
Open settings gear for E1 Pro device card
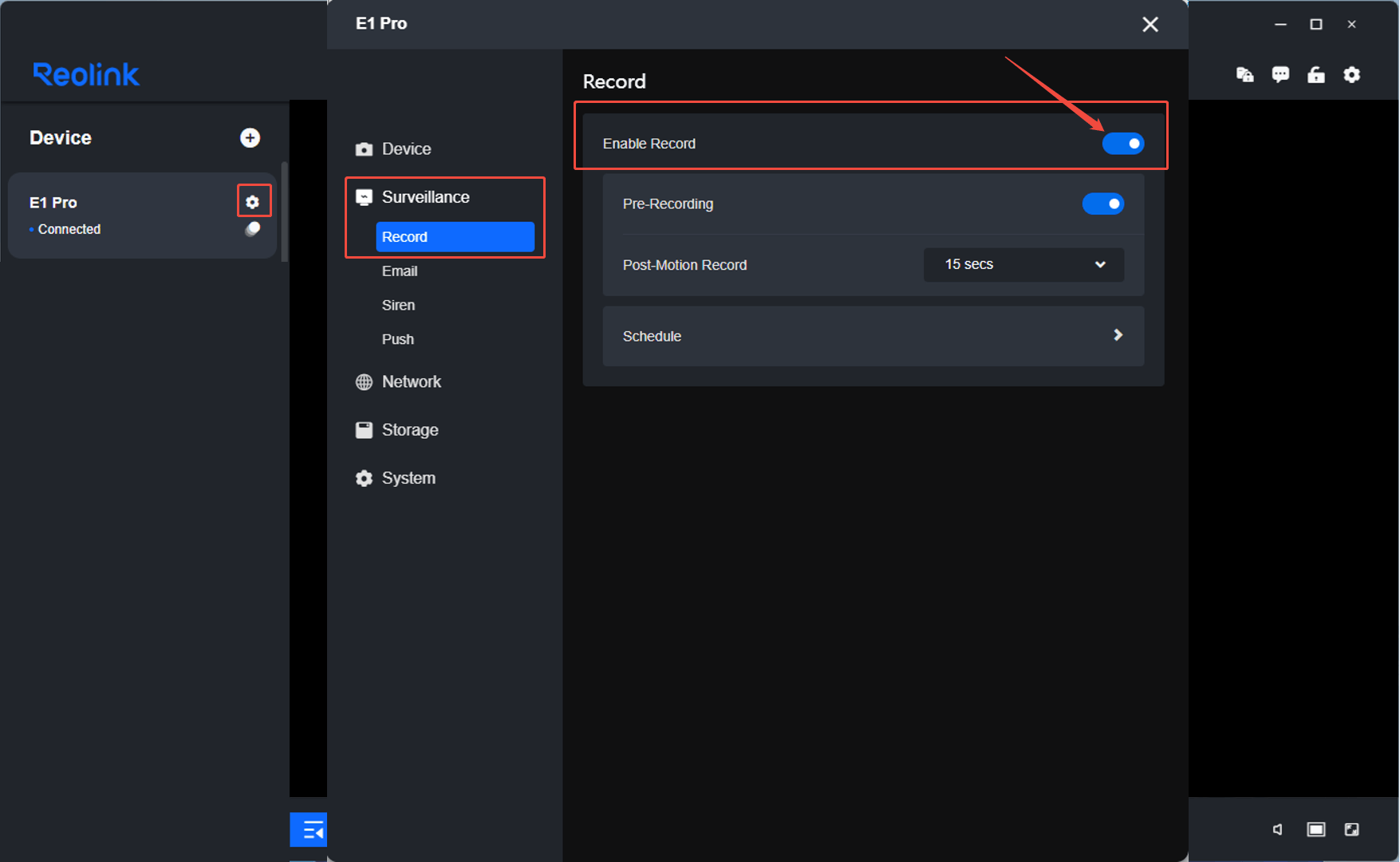coord(253,202)
